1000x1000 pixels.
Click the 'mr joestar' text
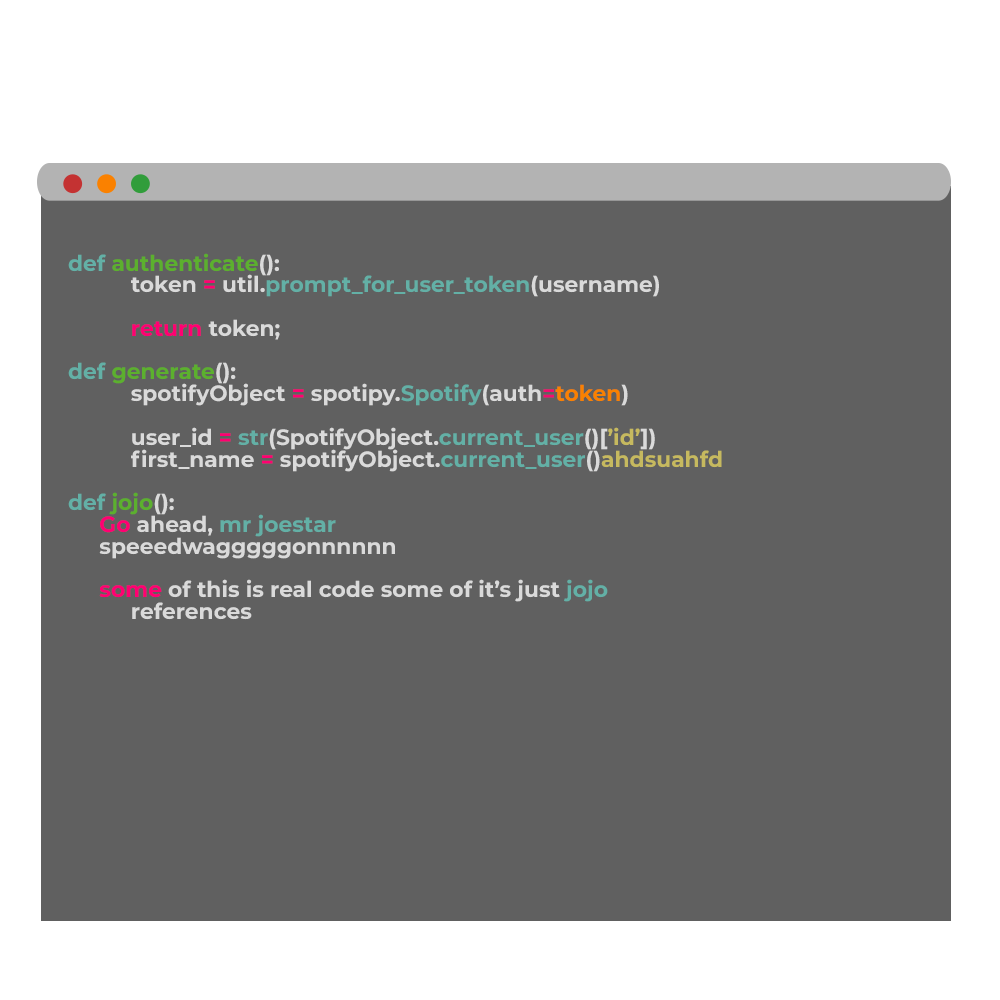pos(277,525)
